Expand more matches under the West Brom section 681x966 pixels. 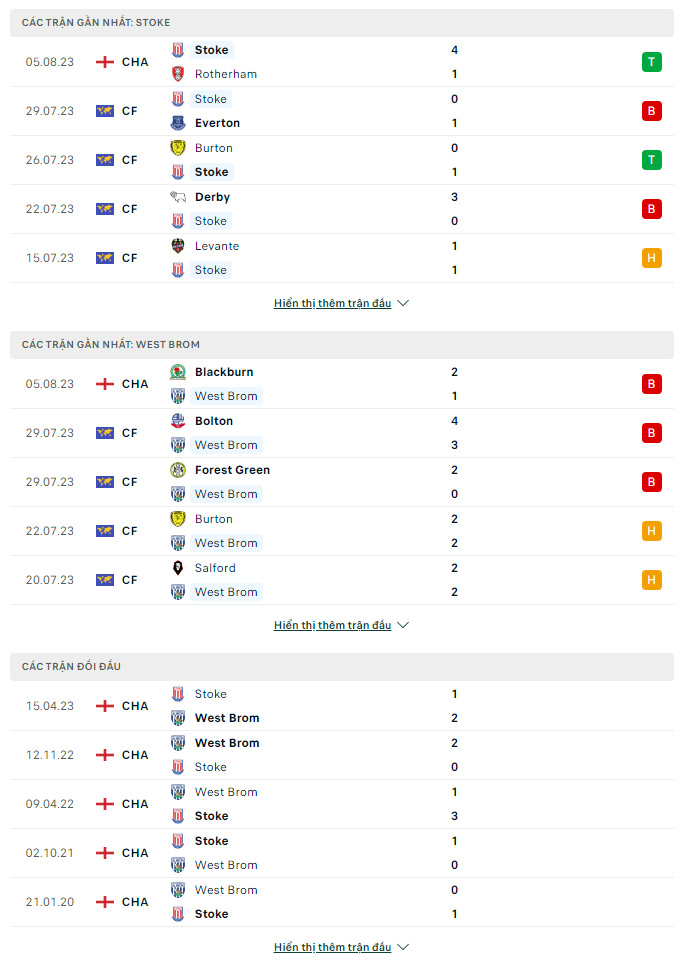click(x=341, y=625)
